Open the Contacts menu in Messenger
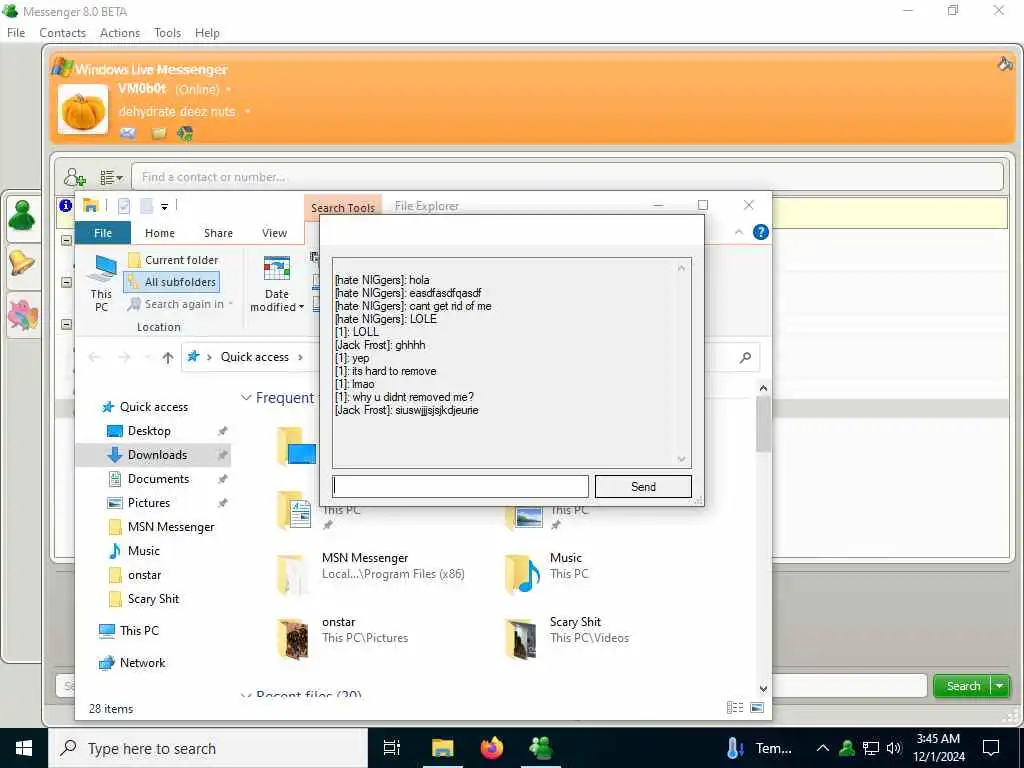1024x768 pixels. [62, 33]
